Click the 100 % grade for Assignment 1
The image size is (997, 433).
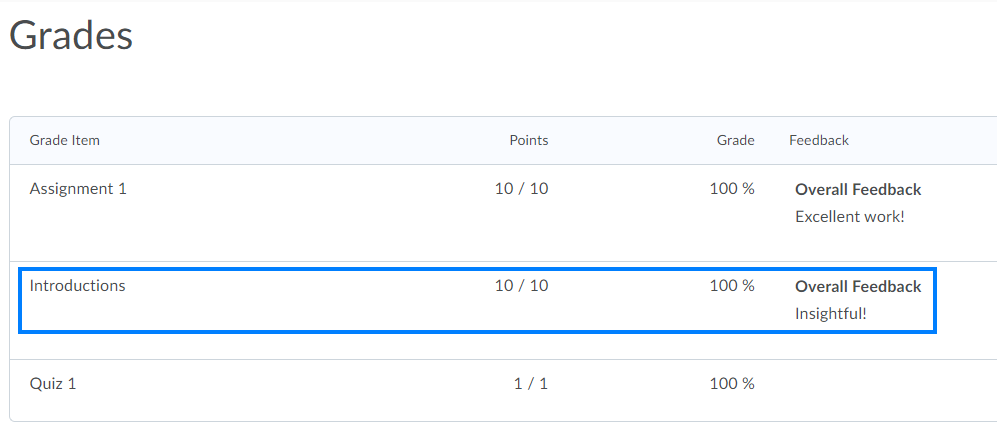click(732, 188)
